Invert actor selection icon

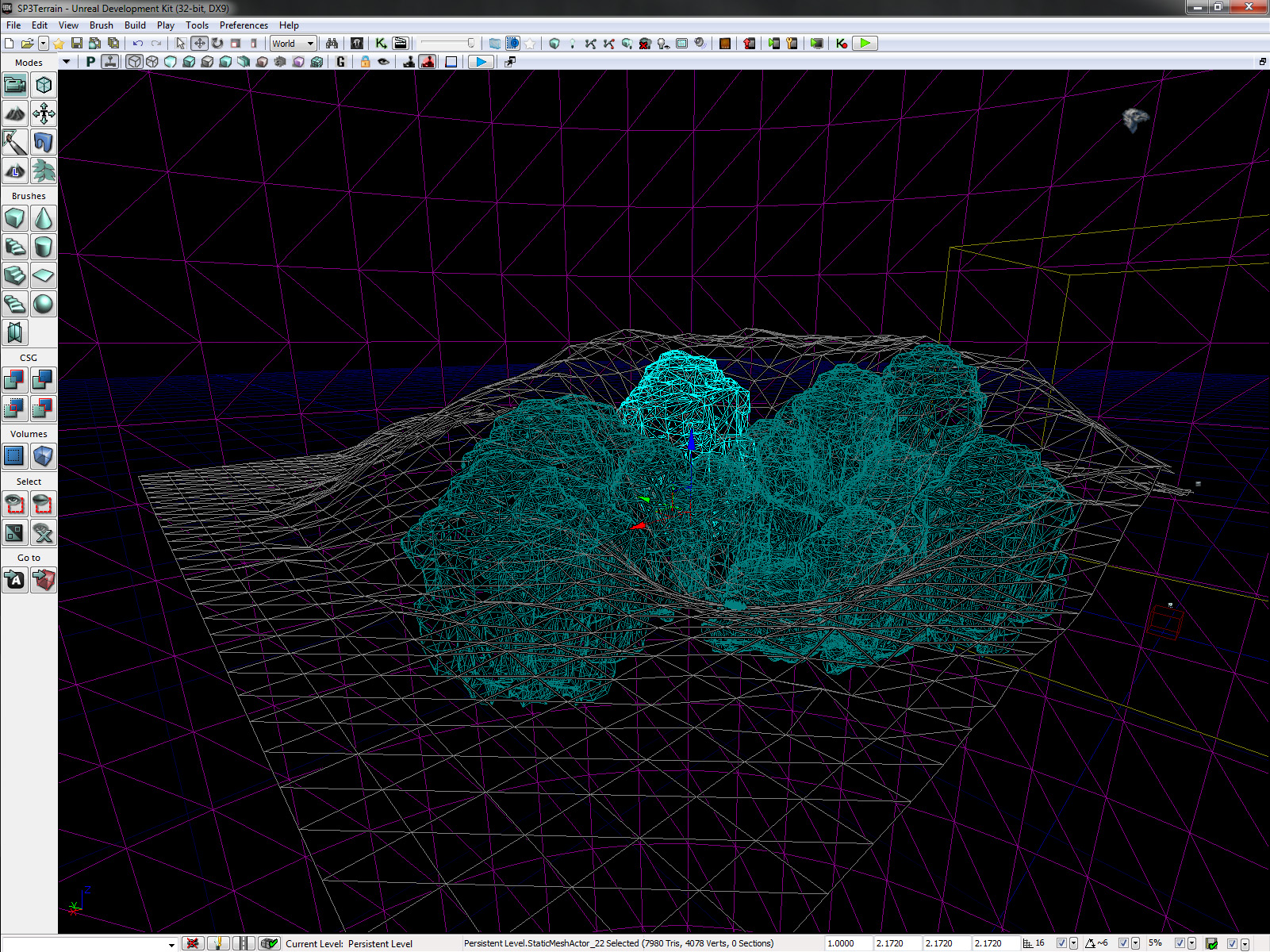pos(15,532)
